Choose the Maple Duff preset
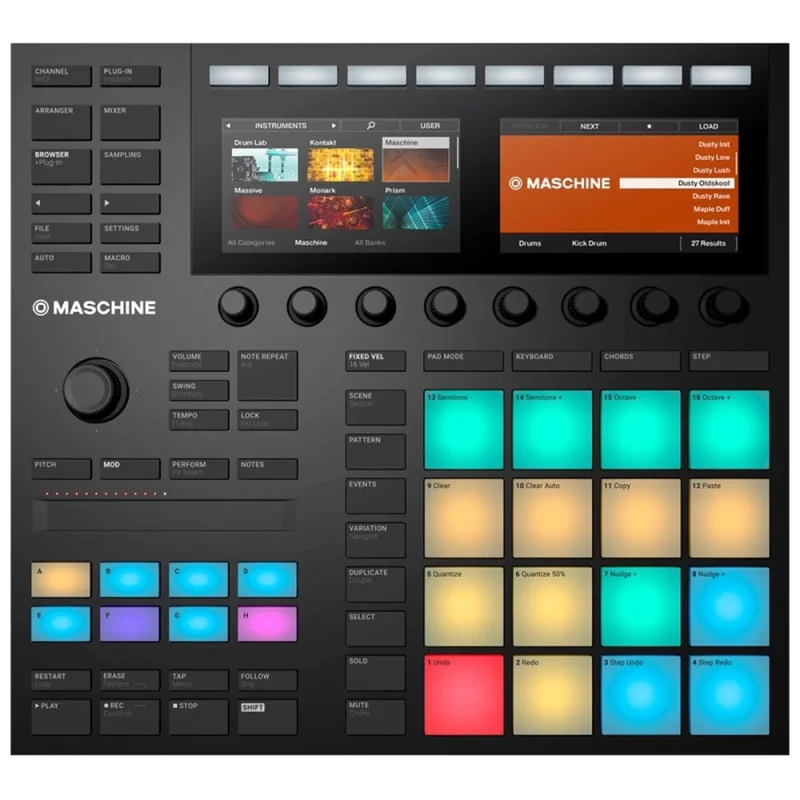 pos(711,209)
